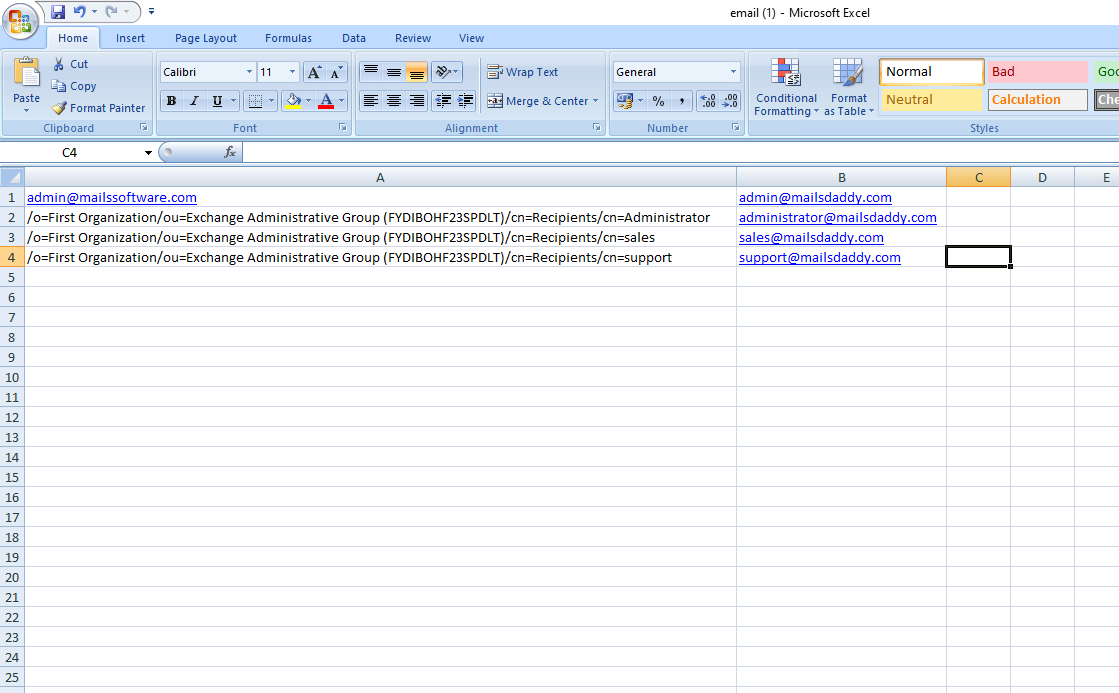Decrease indent of cell content

[442, 101]
